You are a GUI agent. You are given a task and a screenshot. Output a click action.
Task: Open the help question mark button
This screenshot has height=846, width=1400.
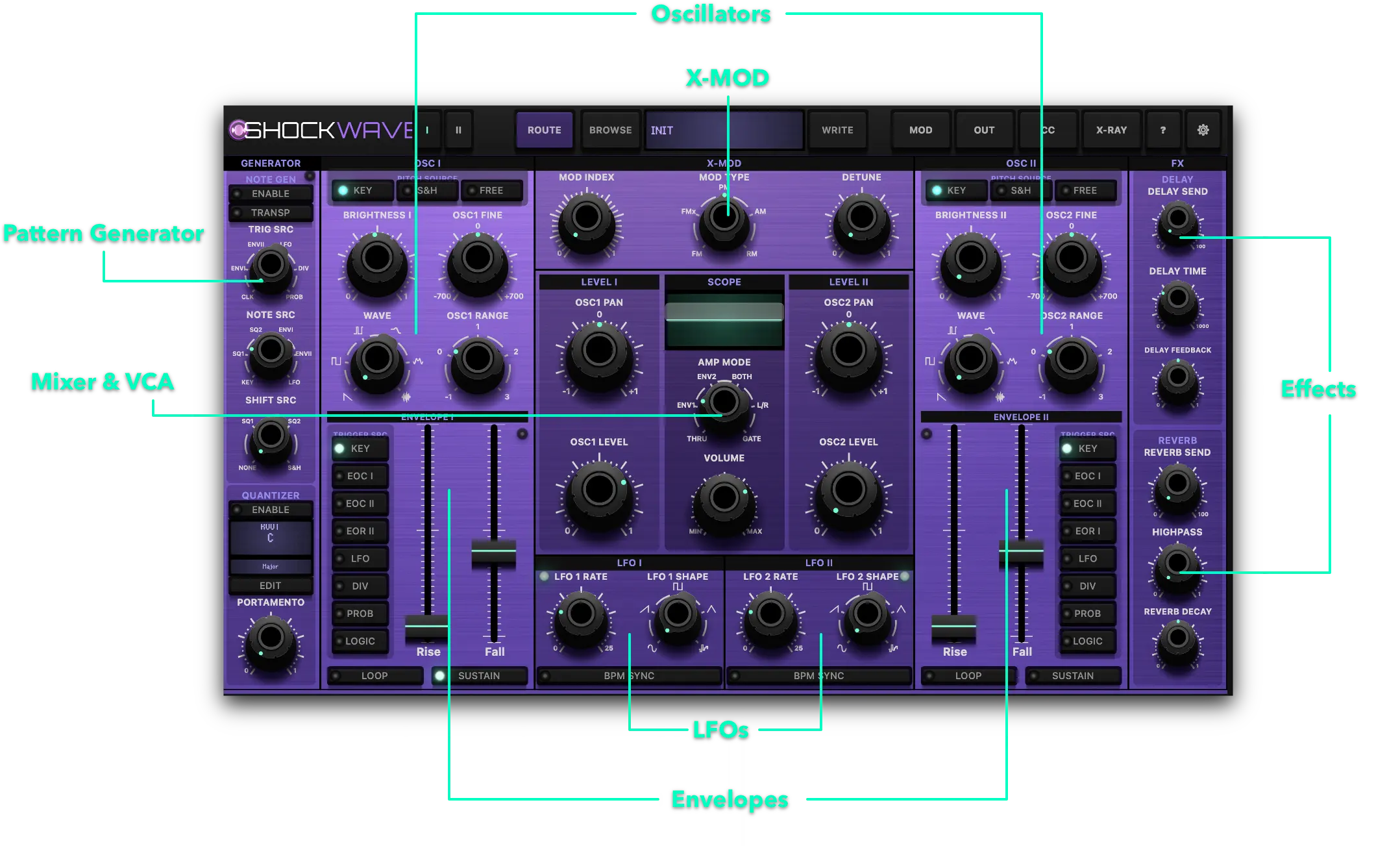point(1162,130)
